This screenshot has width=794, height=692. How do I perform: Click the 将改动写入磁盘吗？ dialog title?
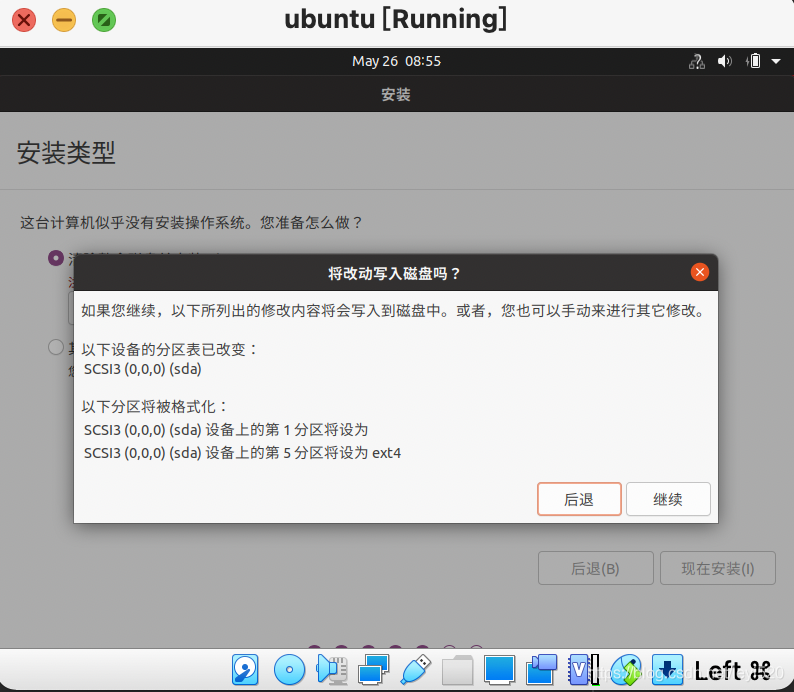(x=394, y=273)
